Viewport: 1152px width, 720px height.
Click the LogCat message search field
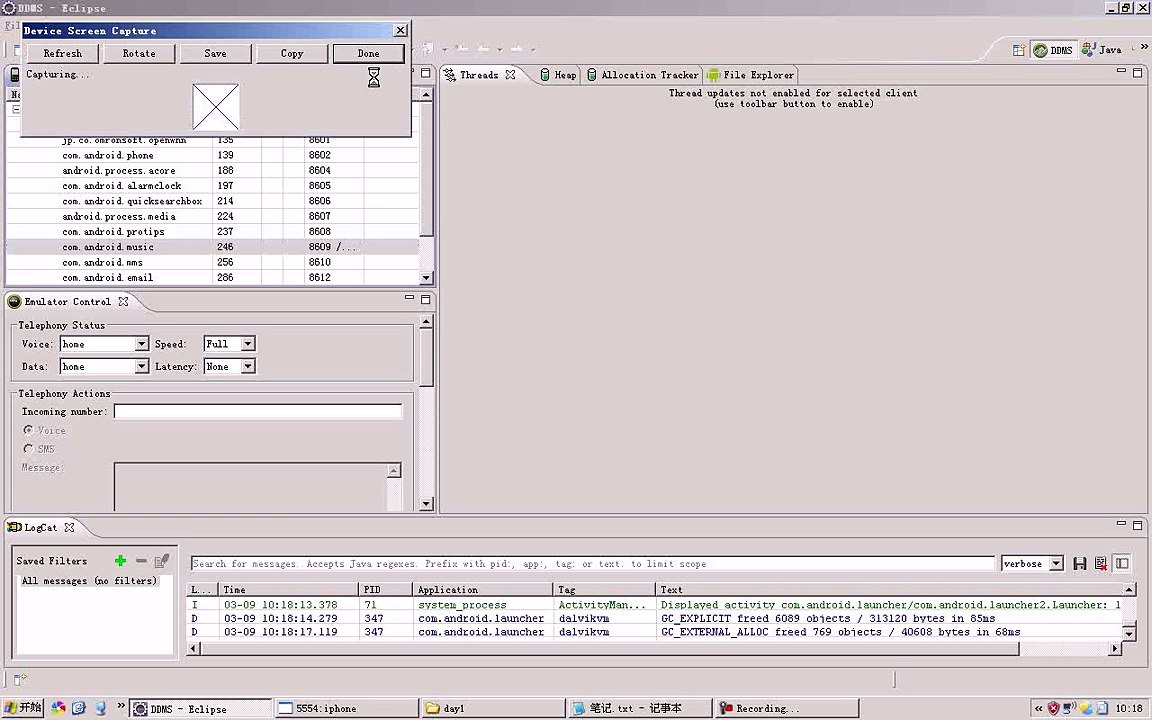pyautogui.click(x=592, y=564)
